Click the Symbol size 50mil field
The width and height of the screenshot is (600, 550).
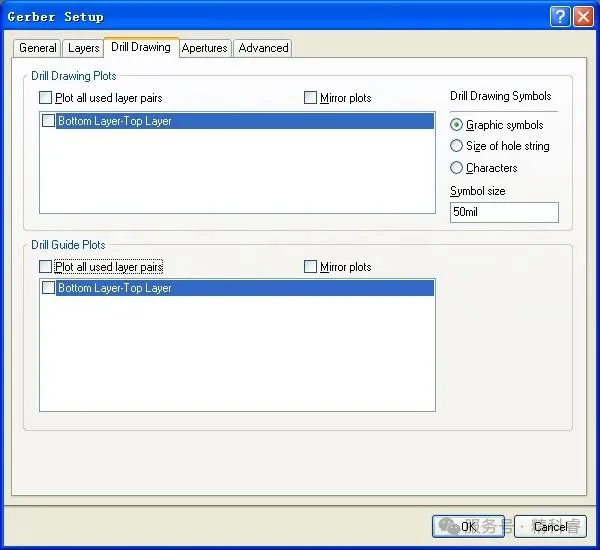point(504,212)
